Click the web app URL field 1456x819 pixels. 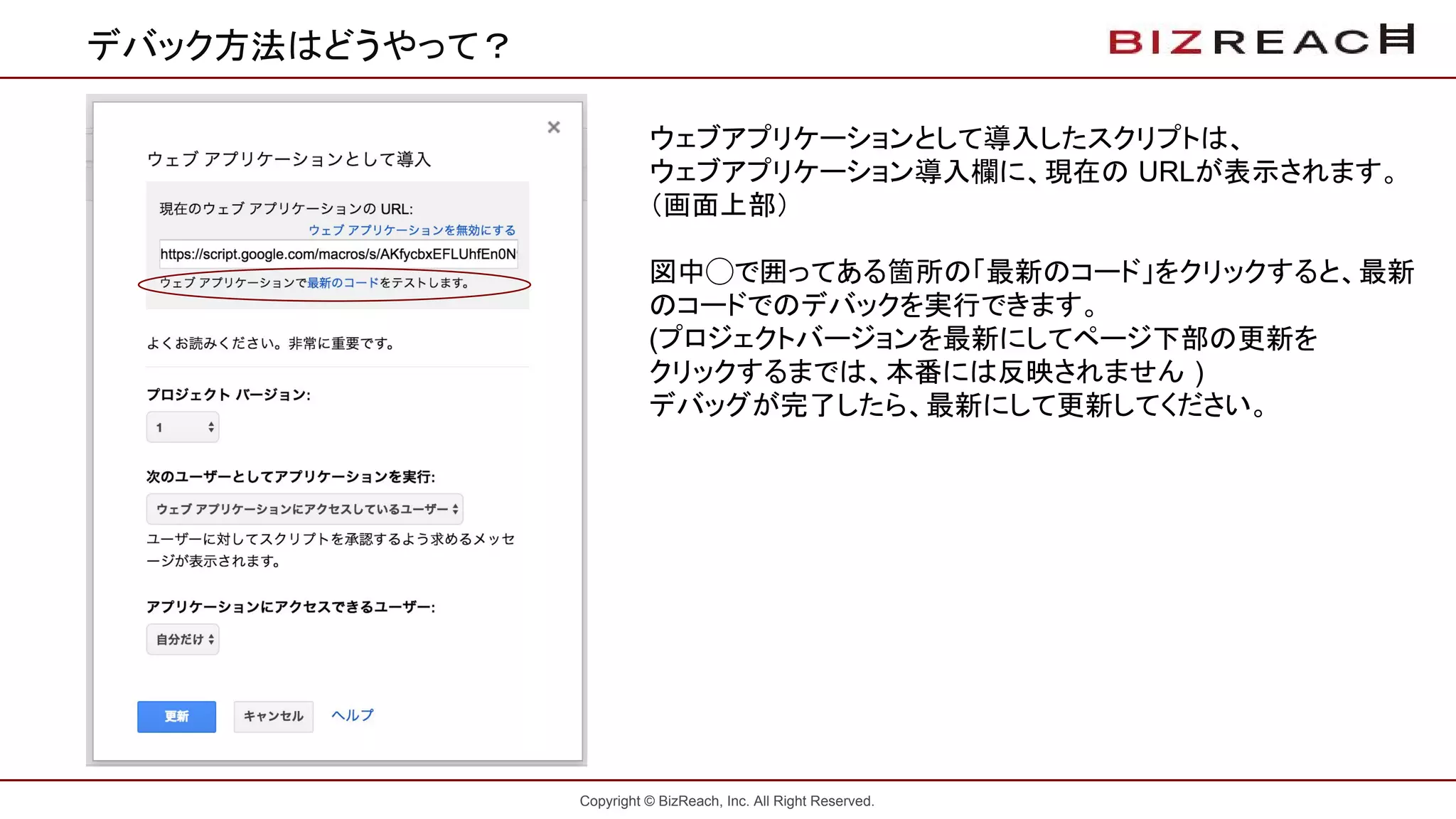point(338,254)
